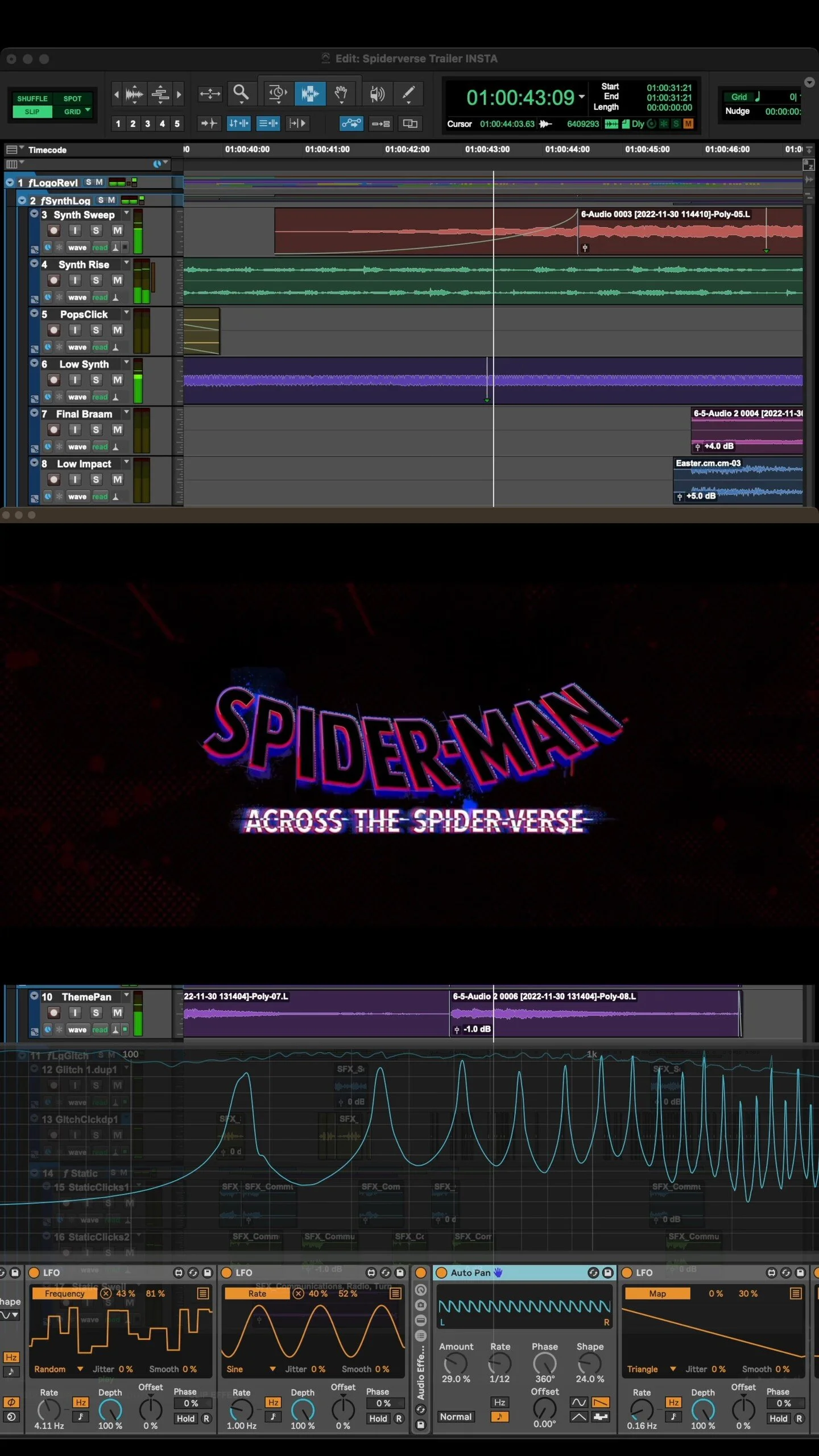Toggle Link Track and Edit Selection icon
819x1456 pixels.
268,123
